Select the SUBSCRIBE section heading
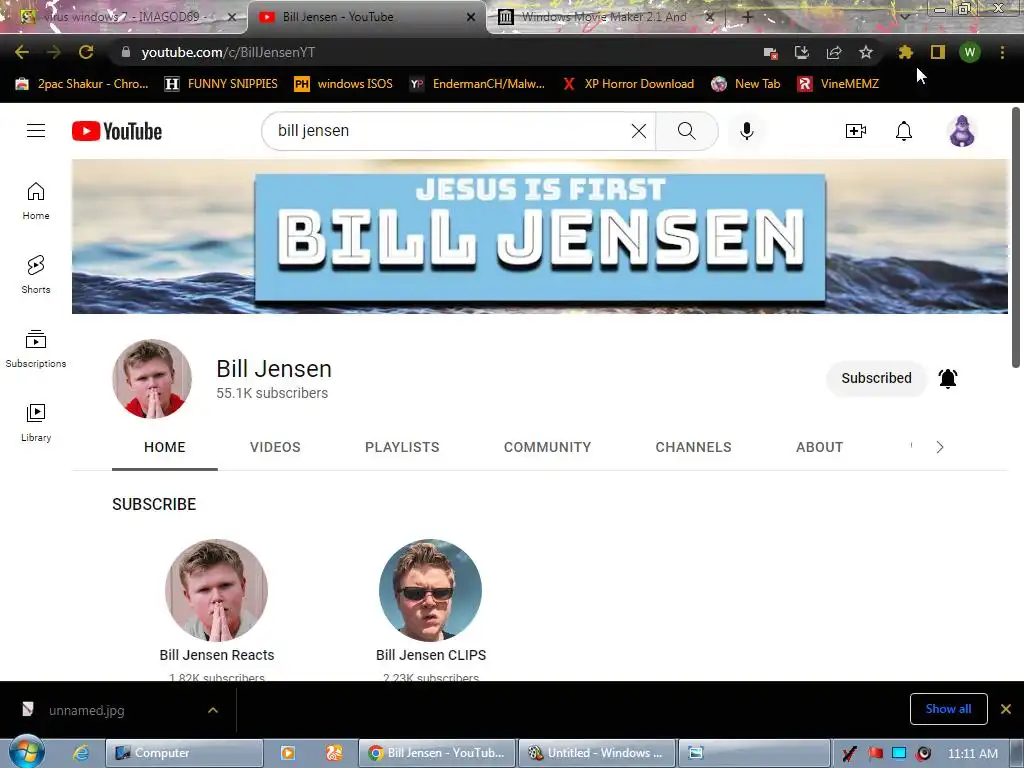The width and height of the screenshot is (1024, 768). (x=154, y=504)
